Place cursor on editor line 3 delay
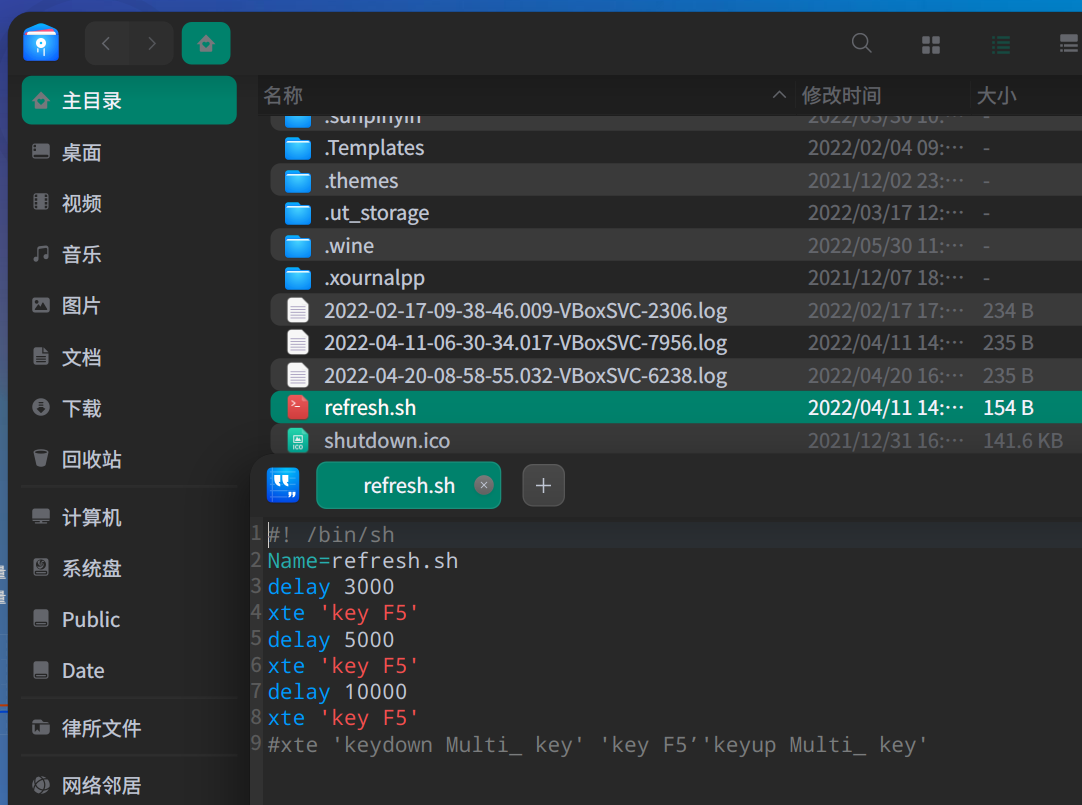The width and height of the screenshot is (1082, 805). click(x=299, y=587)
